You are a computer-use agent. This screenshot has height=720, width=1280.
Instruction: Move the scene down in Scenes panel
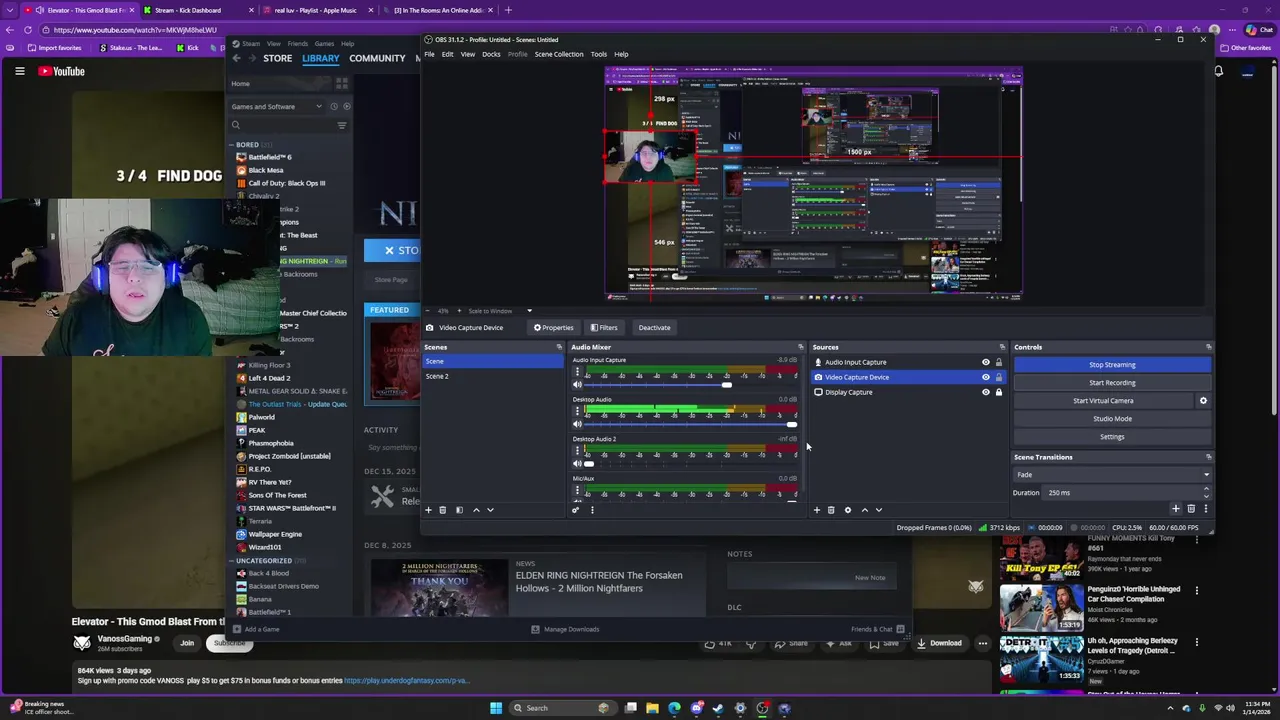pos(490,510)
